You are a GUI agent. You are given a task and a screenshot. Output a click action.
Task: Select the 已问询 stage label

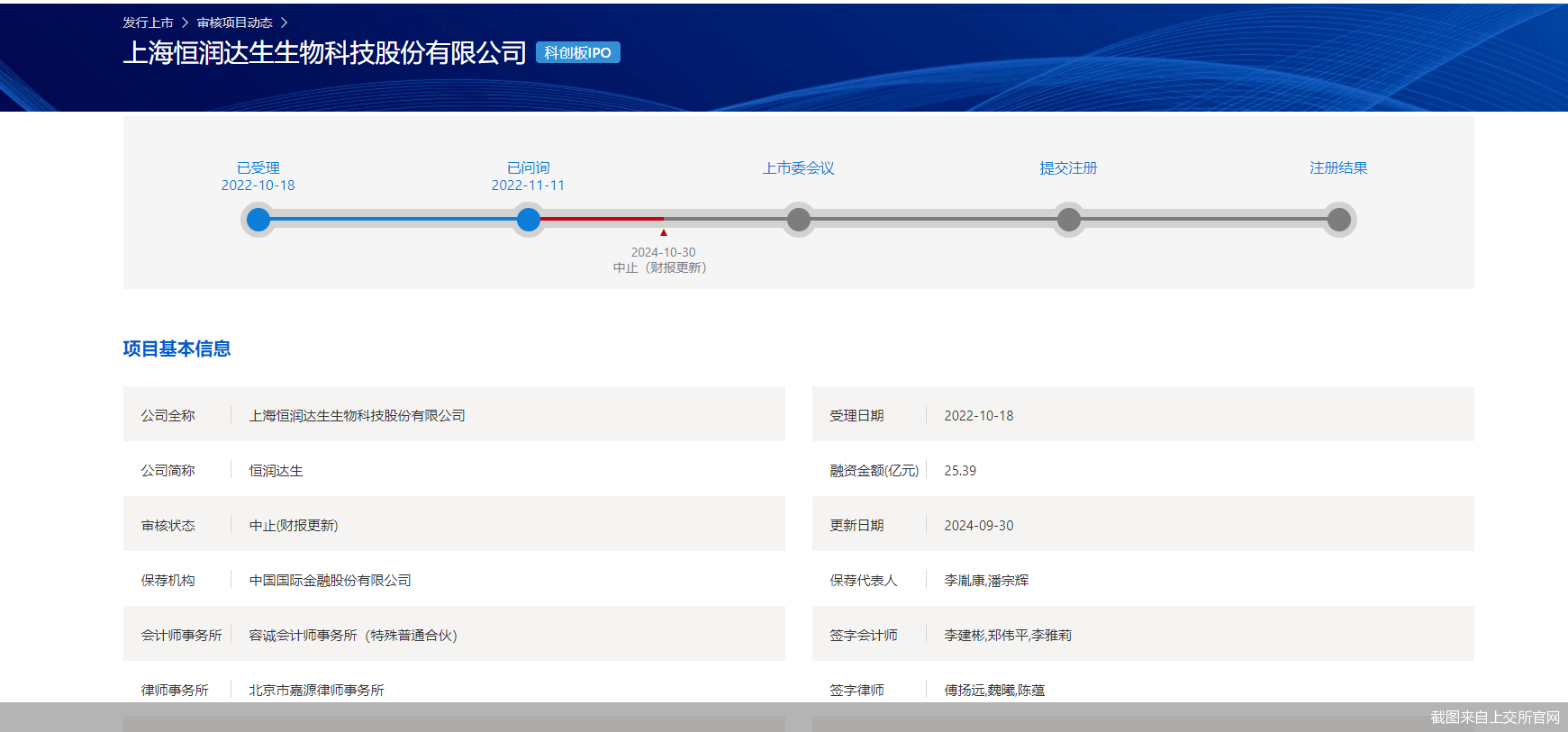coord(529,167)
